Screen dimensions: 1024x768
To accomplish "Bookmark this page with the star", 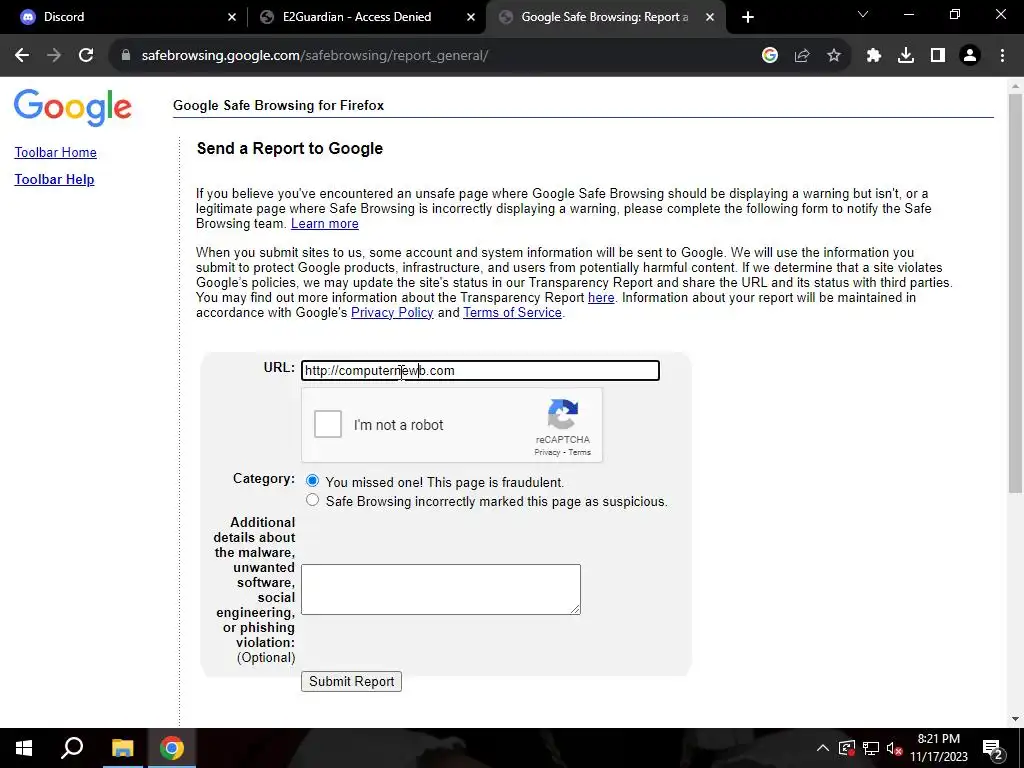I will [834, 56].
